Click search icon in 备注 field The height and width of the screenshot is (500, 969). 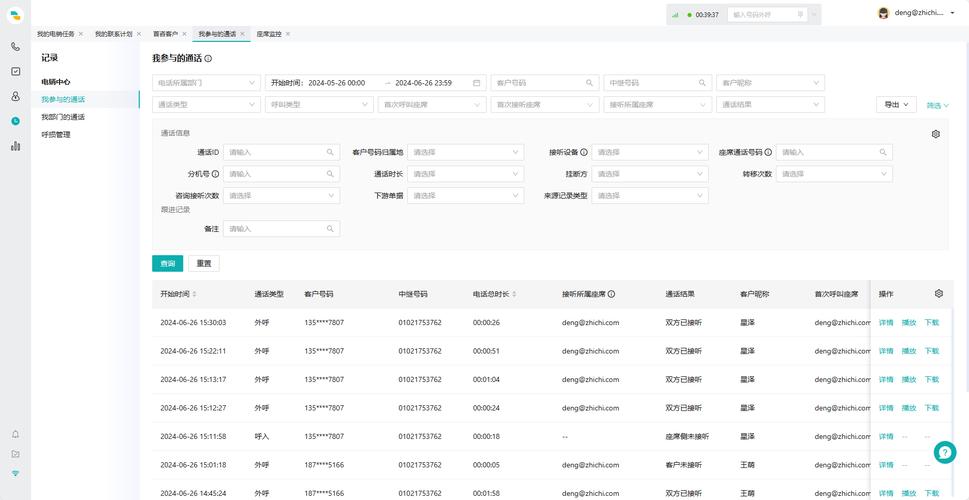click(330, 229)
